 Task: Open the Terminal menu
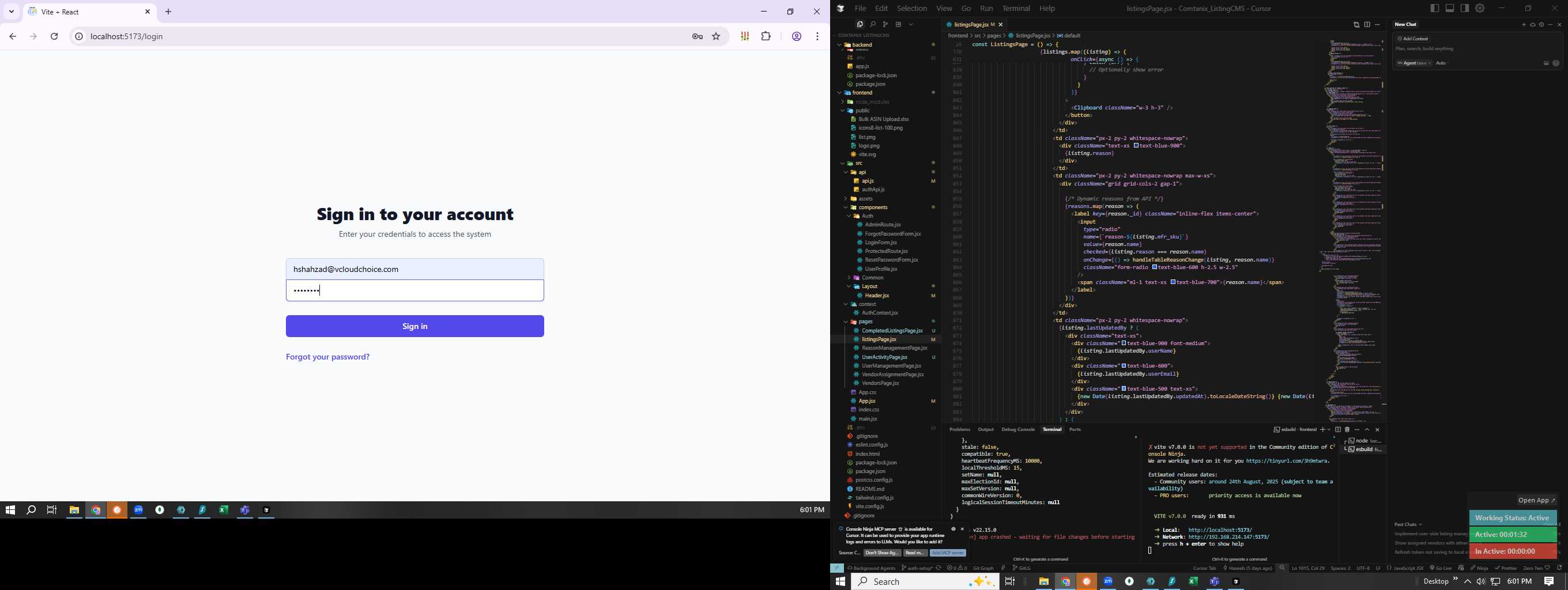coord(1016,9)
